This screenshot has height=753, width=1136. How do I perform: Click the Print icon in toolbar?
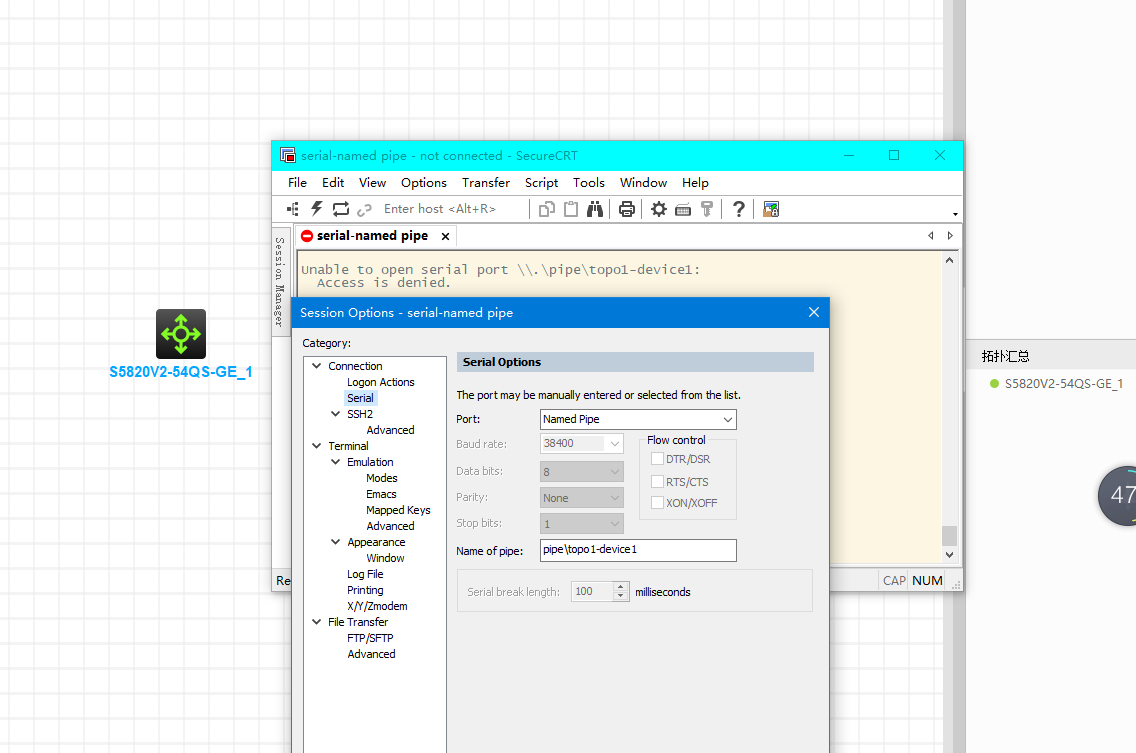[x=627, y=209]
